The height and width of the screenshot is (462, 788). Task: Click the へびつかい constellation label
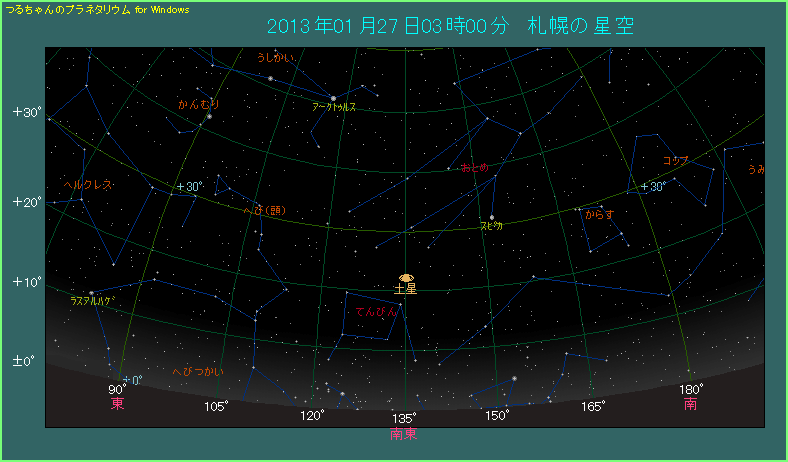(198, 371)
